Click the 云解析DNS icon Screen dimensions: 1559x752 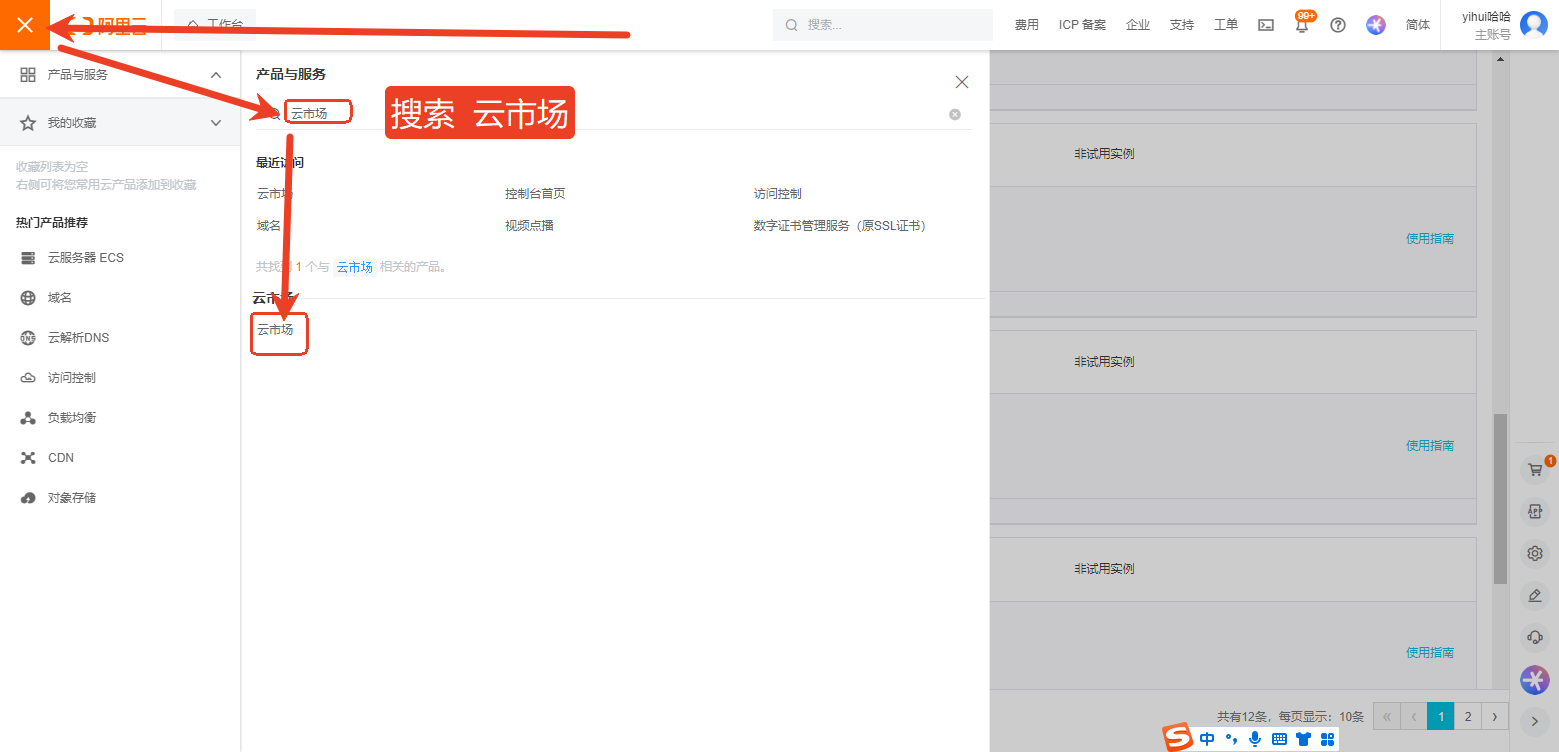click(28, 338)
